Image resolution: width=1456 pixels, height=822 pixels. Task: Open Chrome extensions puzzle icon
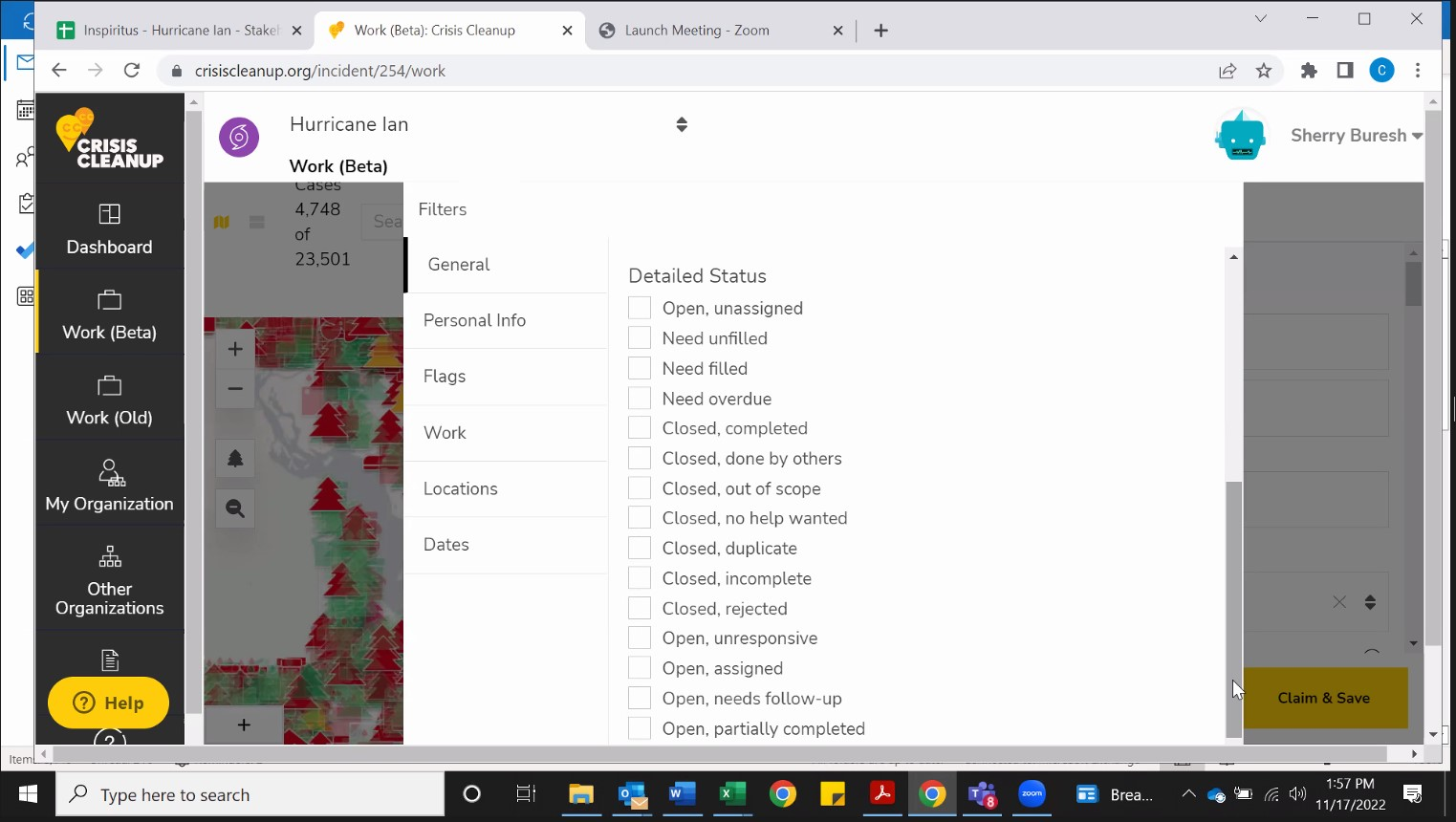click(1309, 71)
